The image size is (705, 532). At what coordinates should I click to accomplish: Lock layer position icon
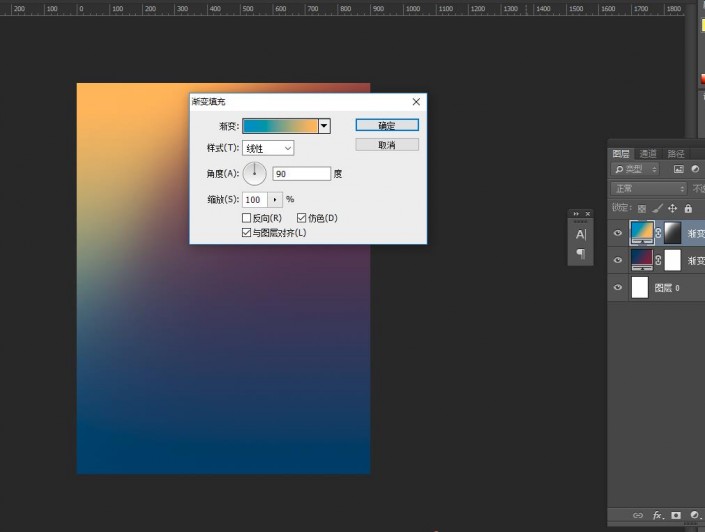tap(672, 208)
